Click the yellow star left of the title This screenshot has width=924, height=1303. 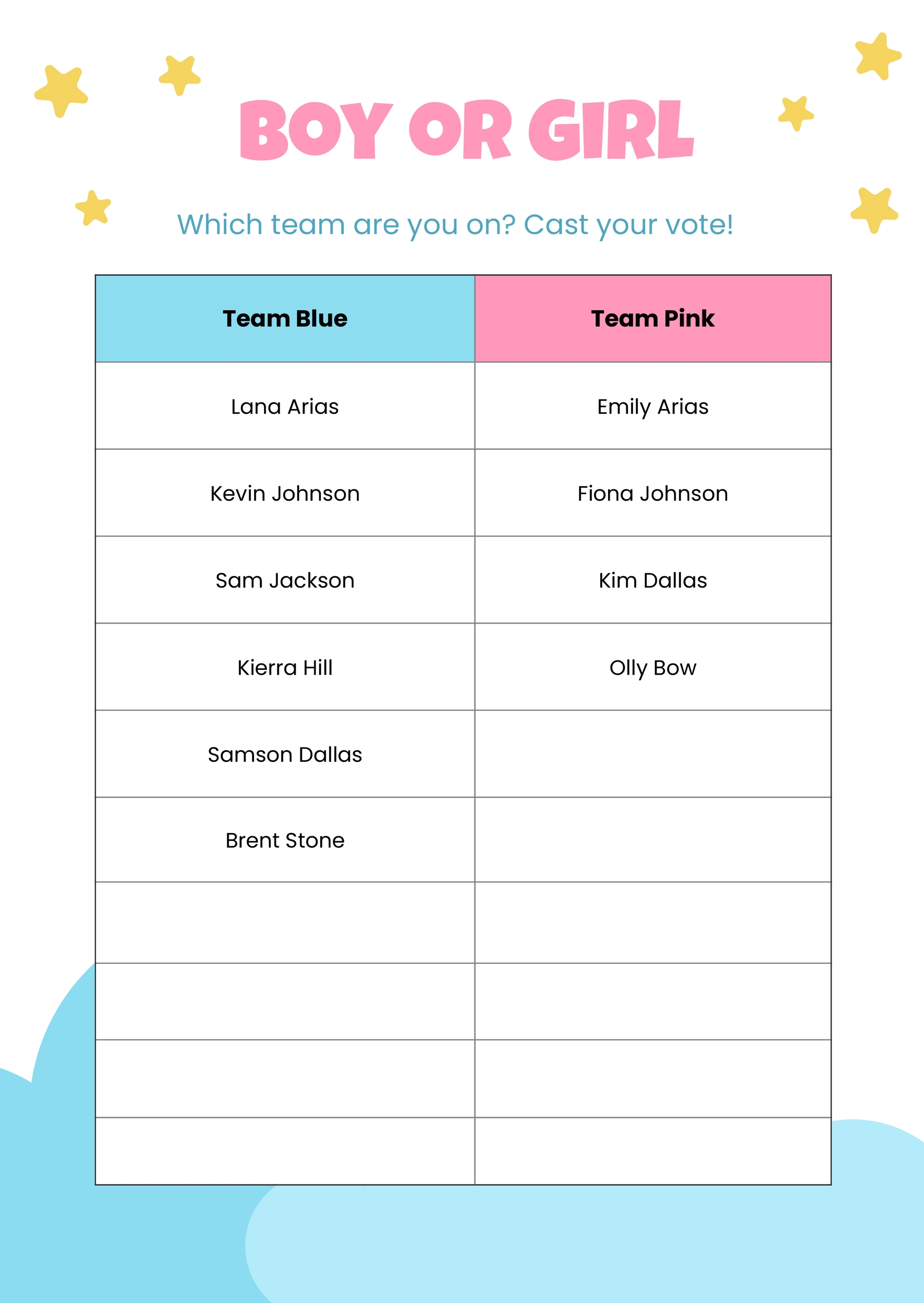pyautogui.click(x=180, y=75)
